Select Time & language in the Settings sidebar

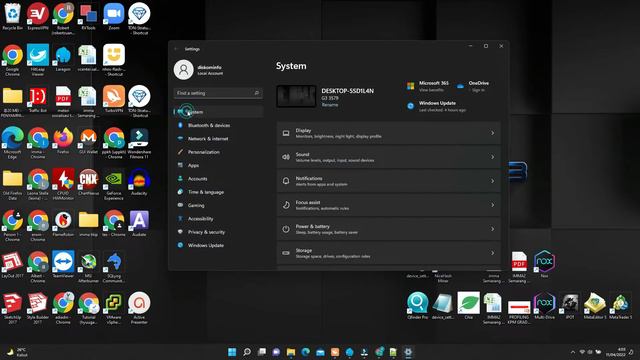(x=219, y=192)
